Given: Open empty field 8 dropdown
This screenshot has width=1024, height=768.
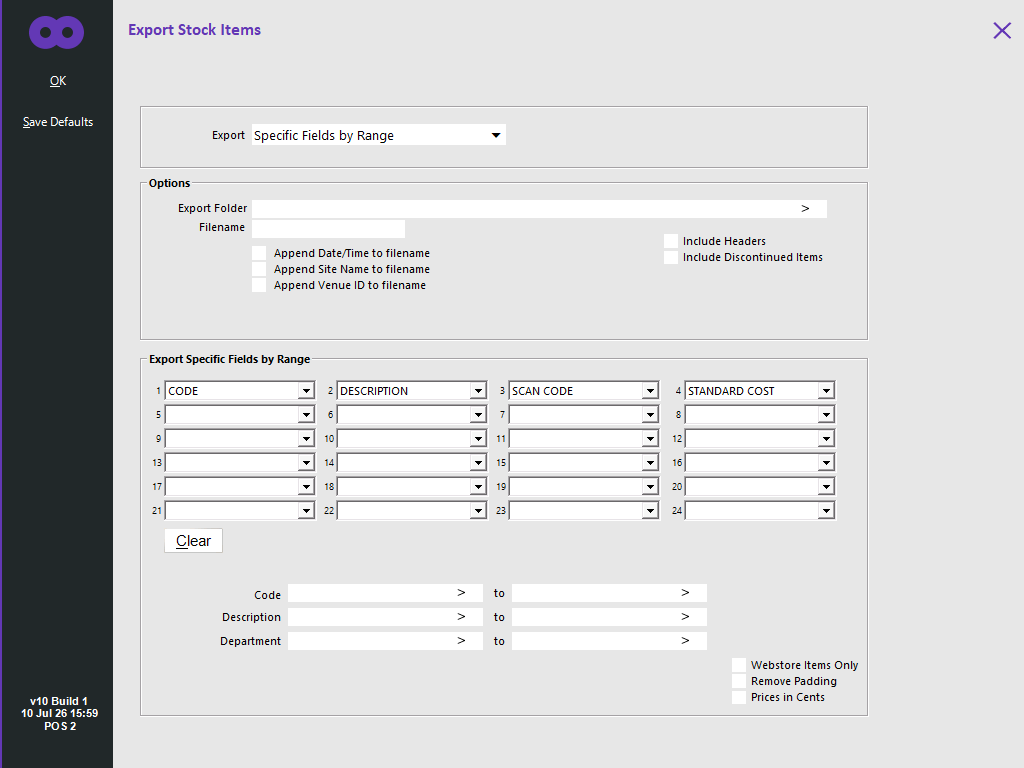Looking at the screenshot, I should pos(826,415).
